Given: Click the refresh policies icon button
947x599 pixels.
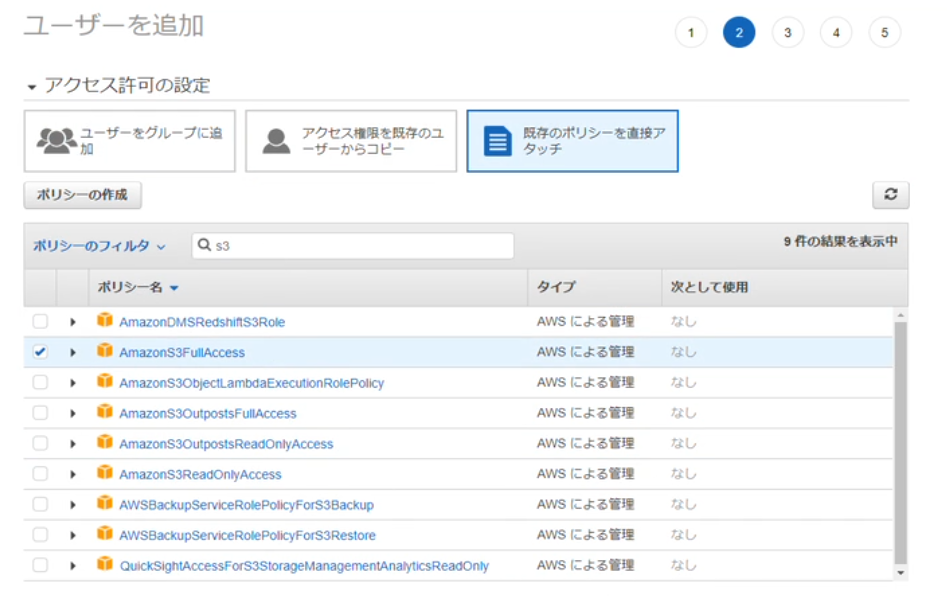Looking at the screenshot, I should tap(890, 194).
